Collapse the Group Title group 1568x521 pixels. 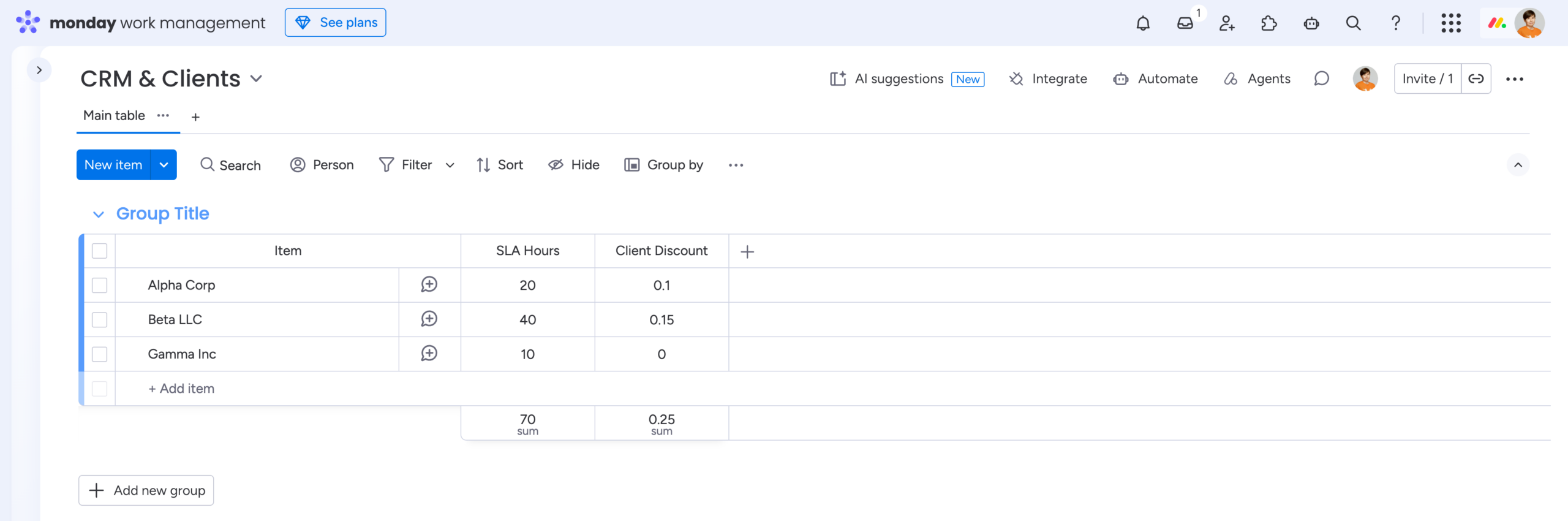[x=99, y=214]
